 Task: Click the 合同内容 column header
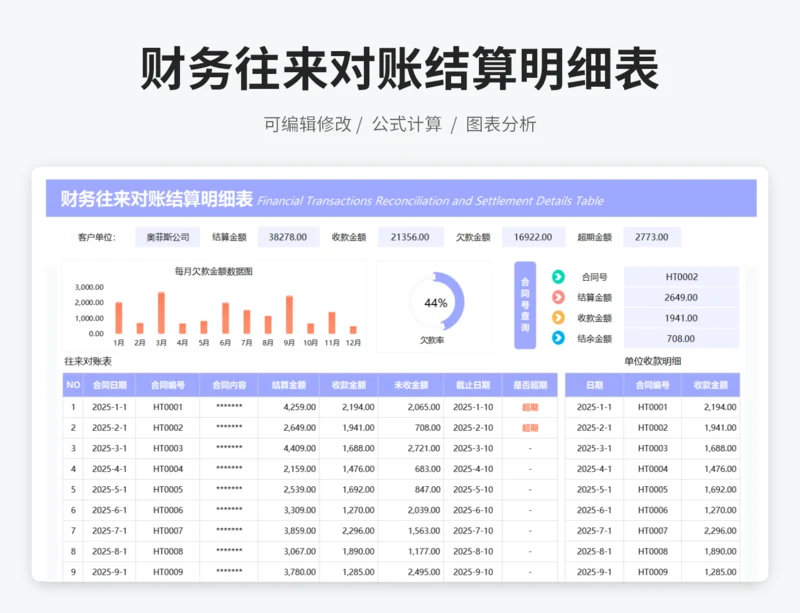(x=229, y=385)
